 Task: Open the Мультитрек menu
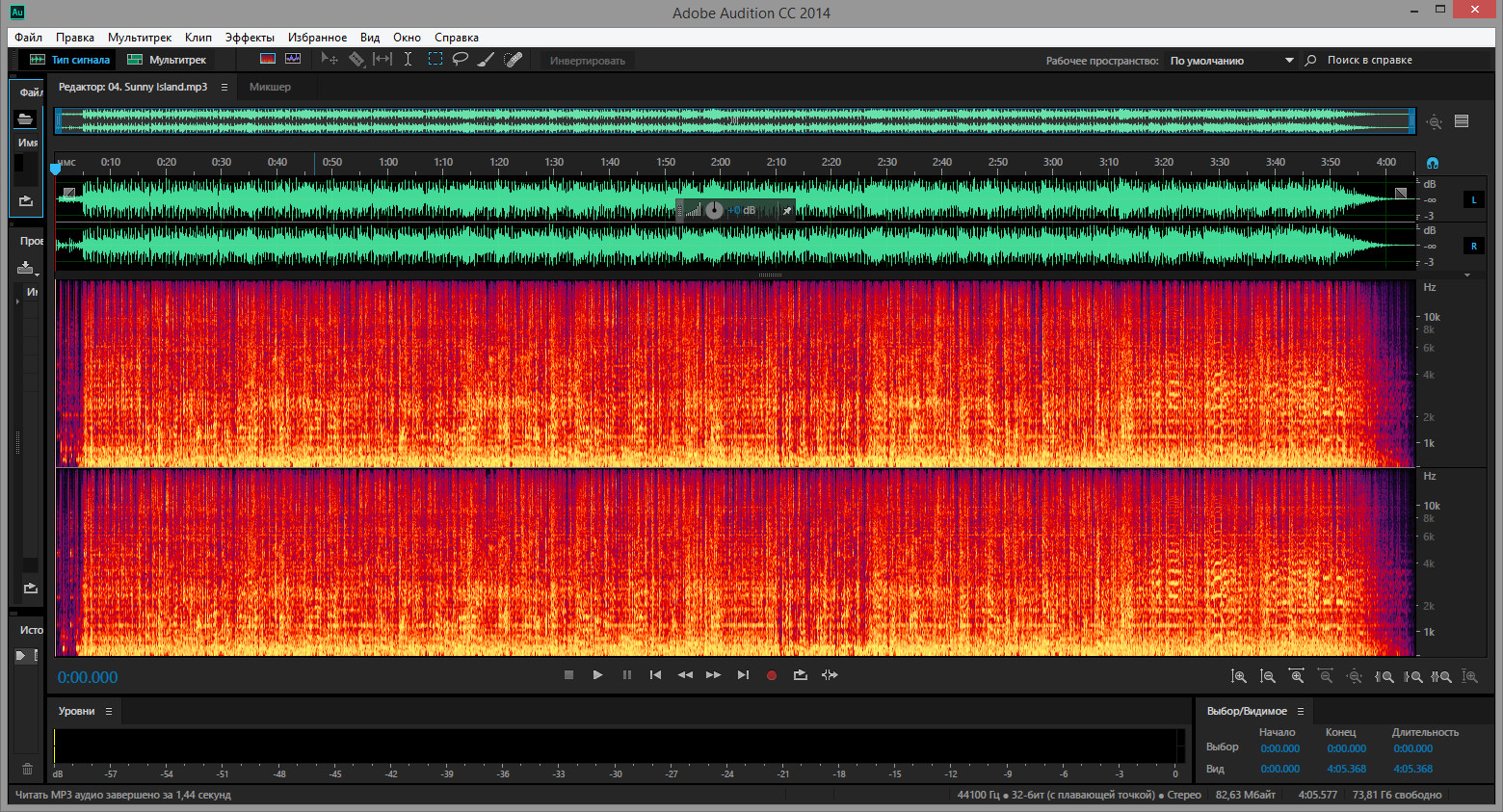click(140, 38)
